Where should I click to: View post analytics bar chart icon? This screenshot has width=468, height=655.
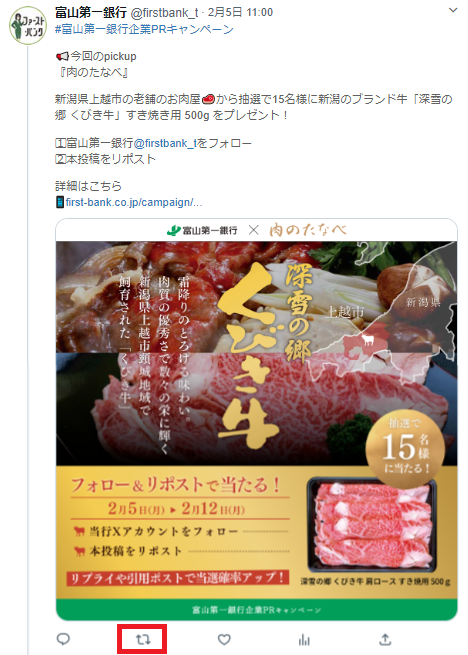[x=304, y=640]
